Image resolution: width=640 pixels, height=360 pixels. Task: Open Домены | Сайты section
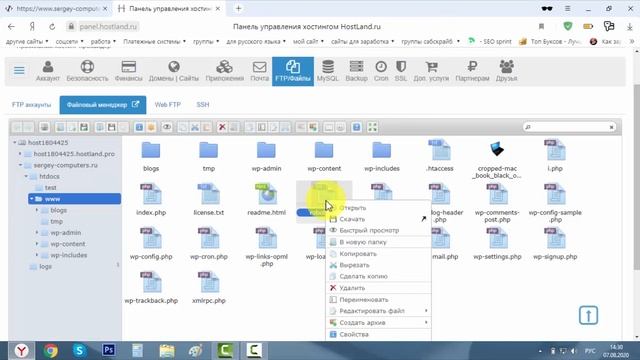(174, 71)
